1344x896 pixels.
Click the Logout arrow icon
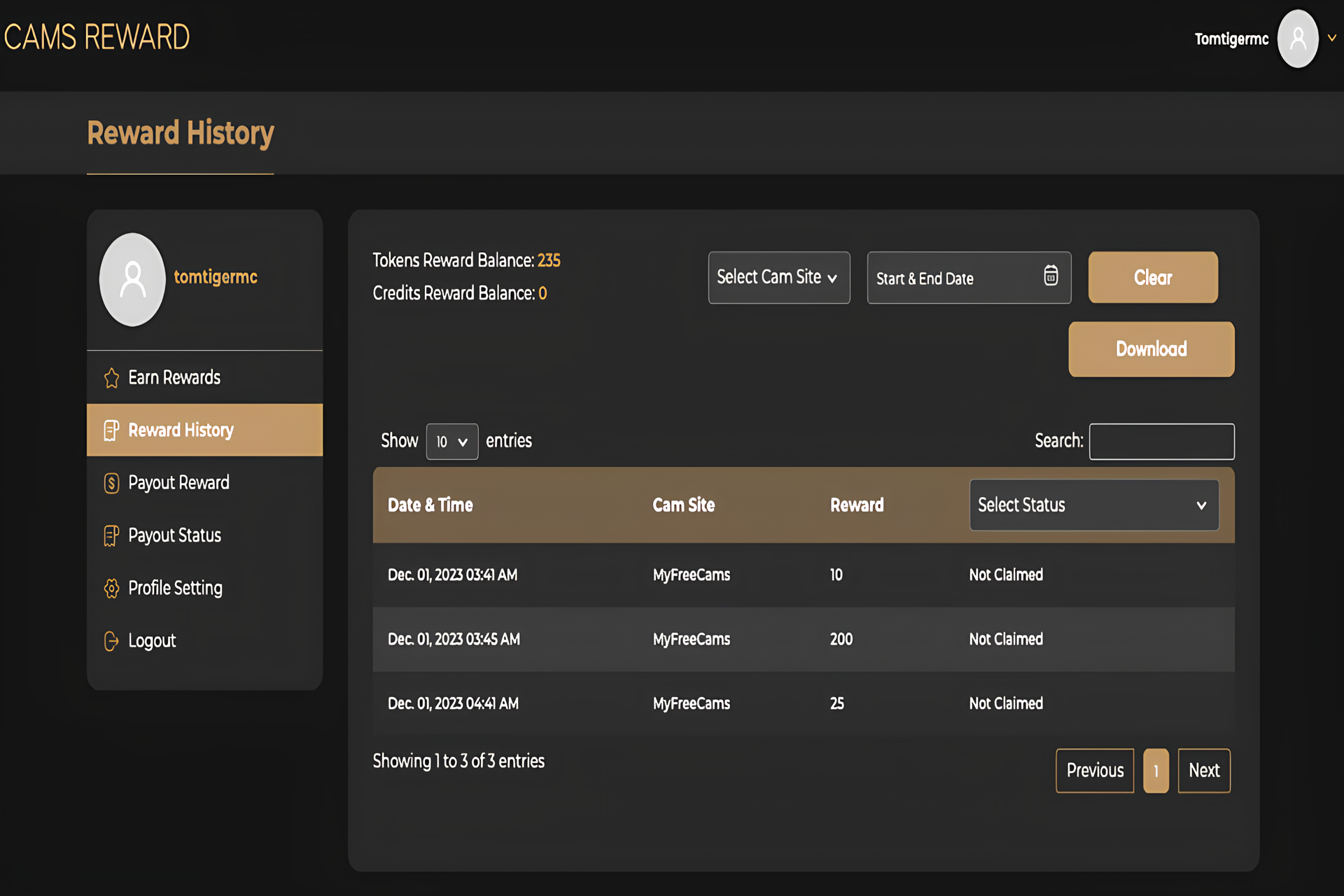click(111, 640)
